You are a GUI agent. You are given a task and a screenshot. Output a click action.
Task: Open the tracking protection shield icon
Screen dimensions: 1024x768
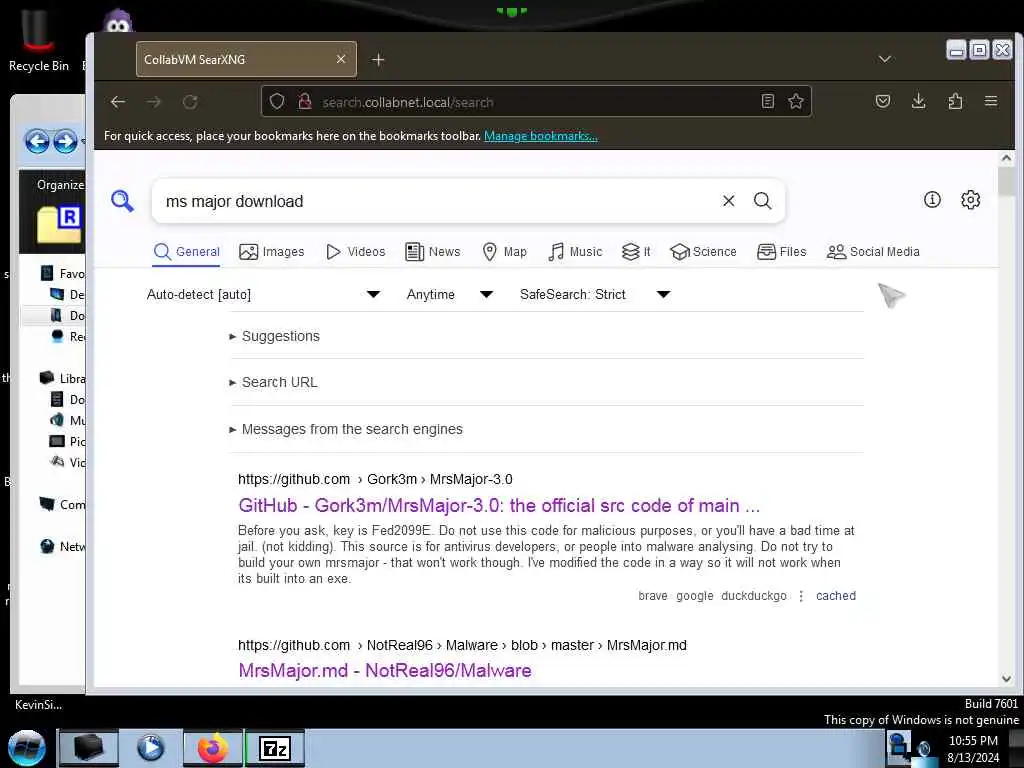277,102
